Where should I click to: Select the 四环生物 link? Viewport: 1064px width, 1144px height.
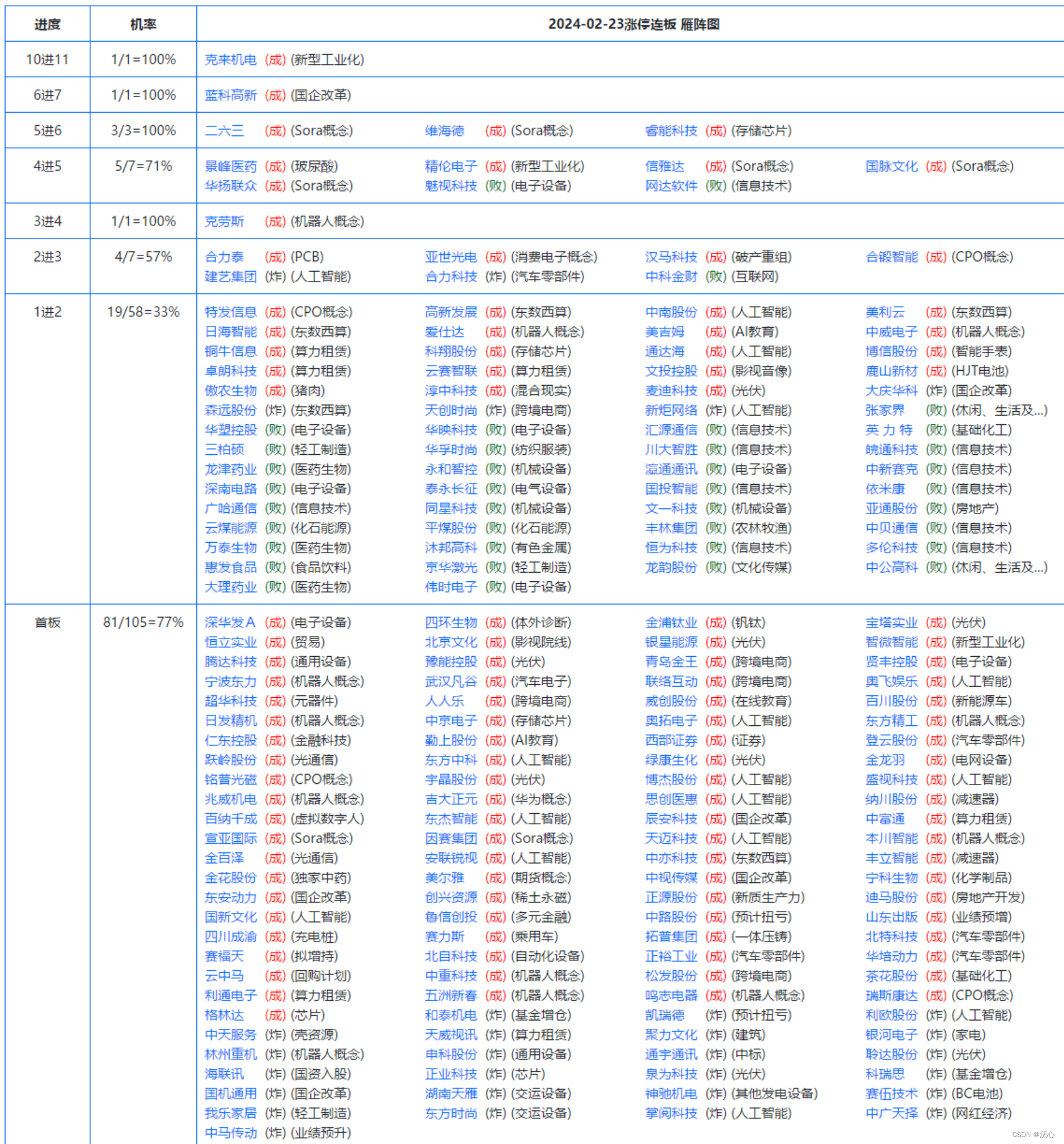451,622
